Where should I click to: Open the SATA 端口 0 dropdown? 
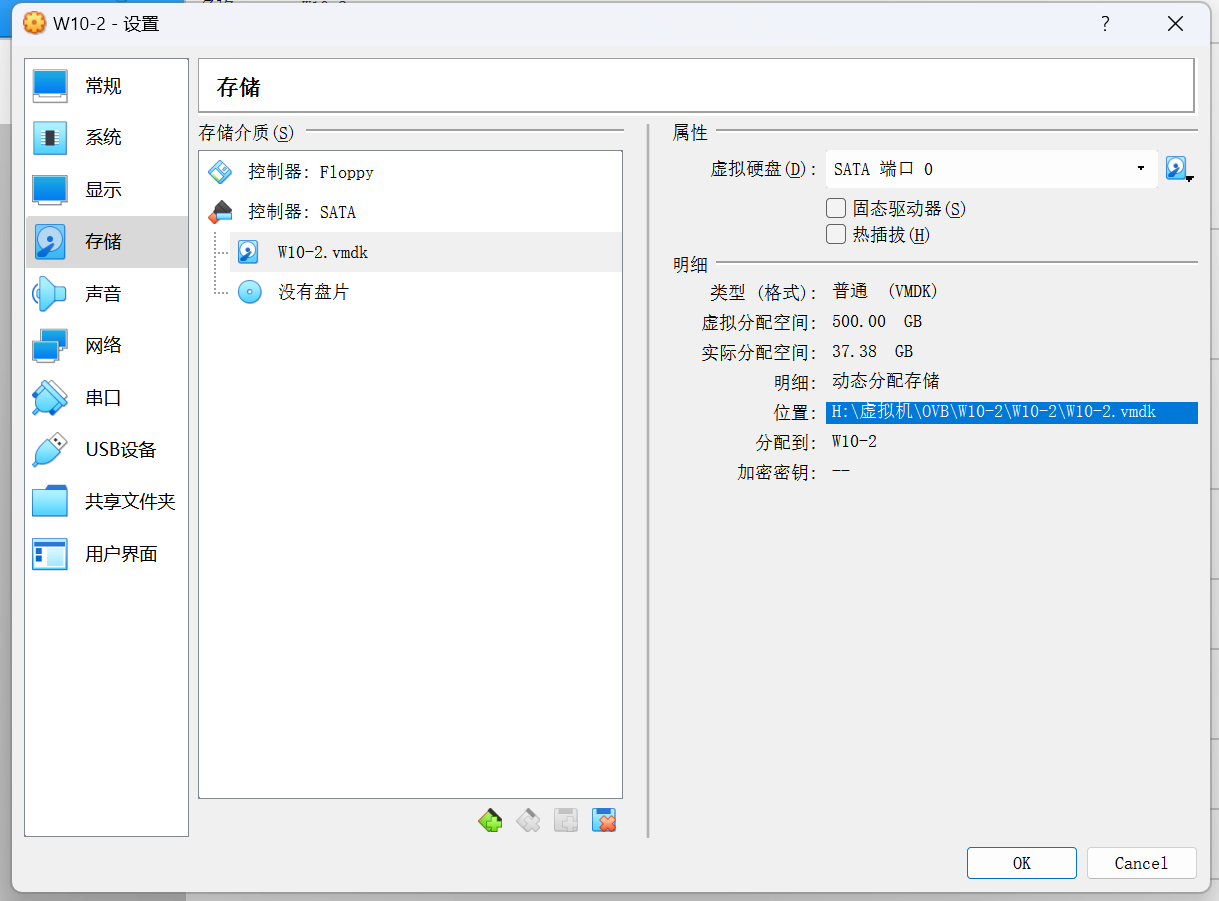(1139, 169)
